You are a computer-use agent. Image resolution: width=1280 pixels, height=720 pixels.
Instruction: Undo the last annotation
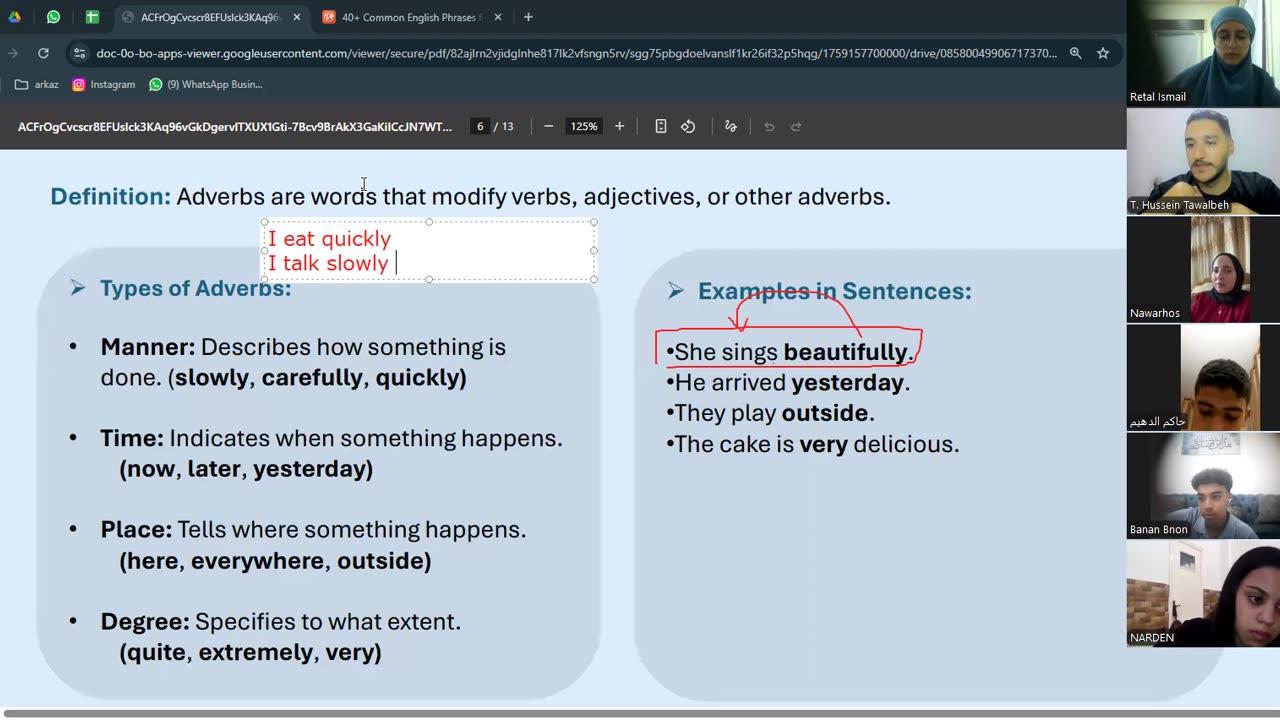pos(769,127)
